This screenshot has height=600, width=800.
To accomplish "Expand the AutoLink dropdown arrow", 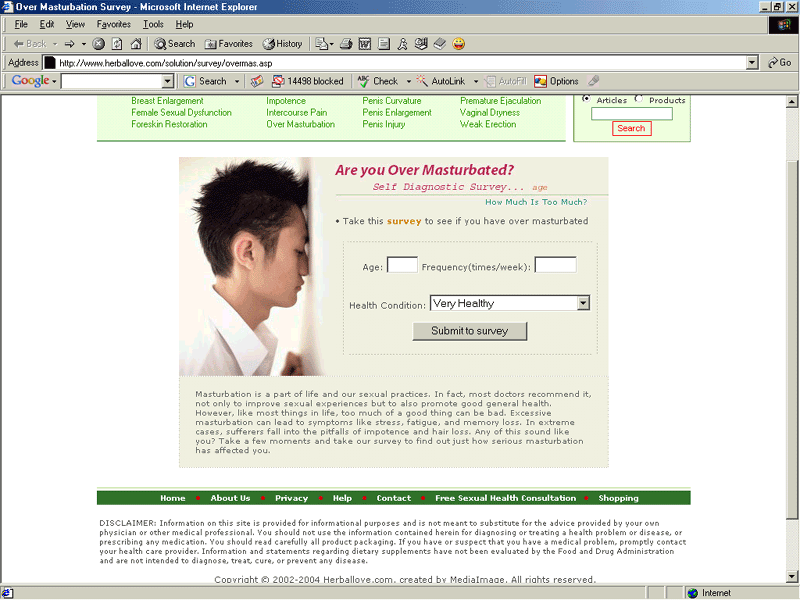I will (x=476, y=81).
